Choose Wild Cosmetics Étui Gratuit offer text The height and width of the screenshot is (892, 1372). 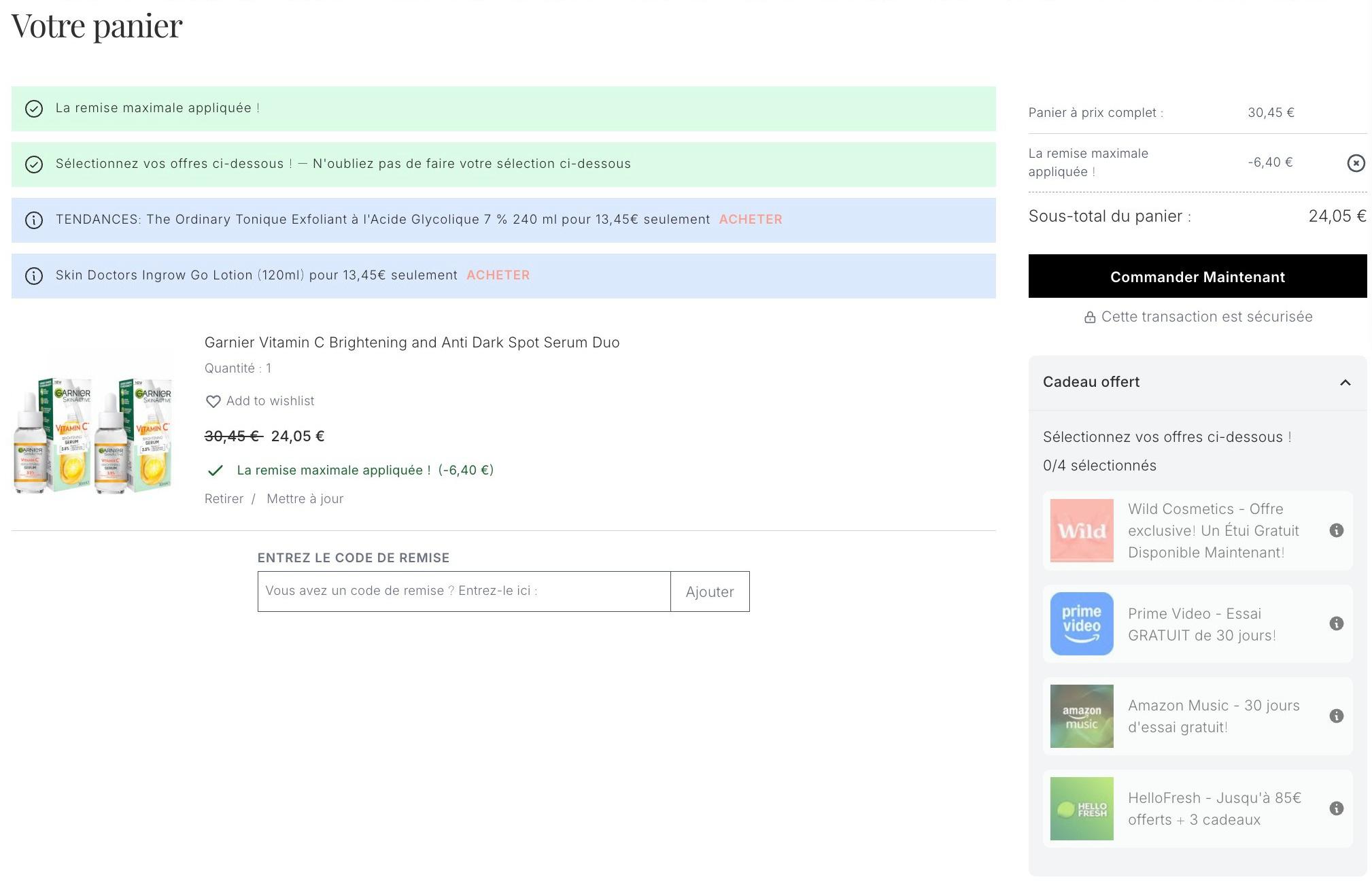point(1213,531)
